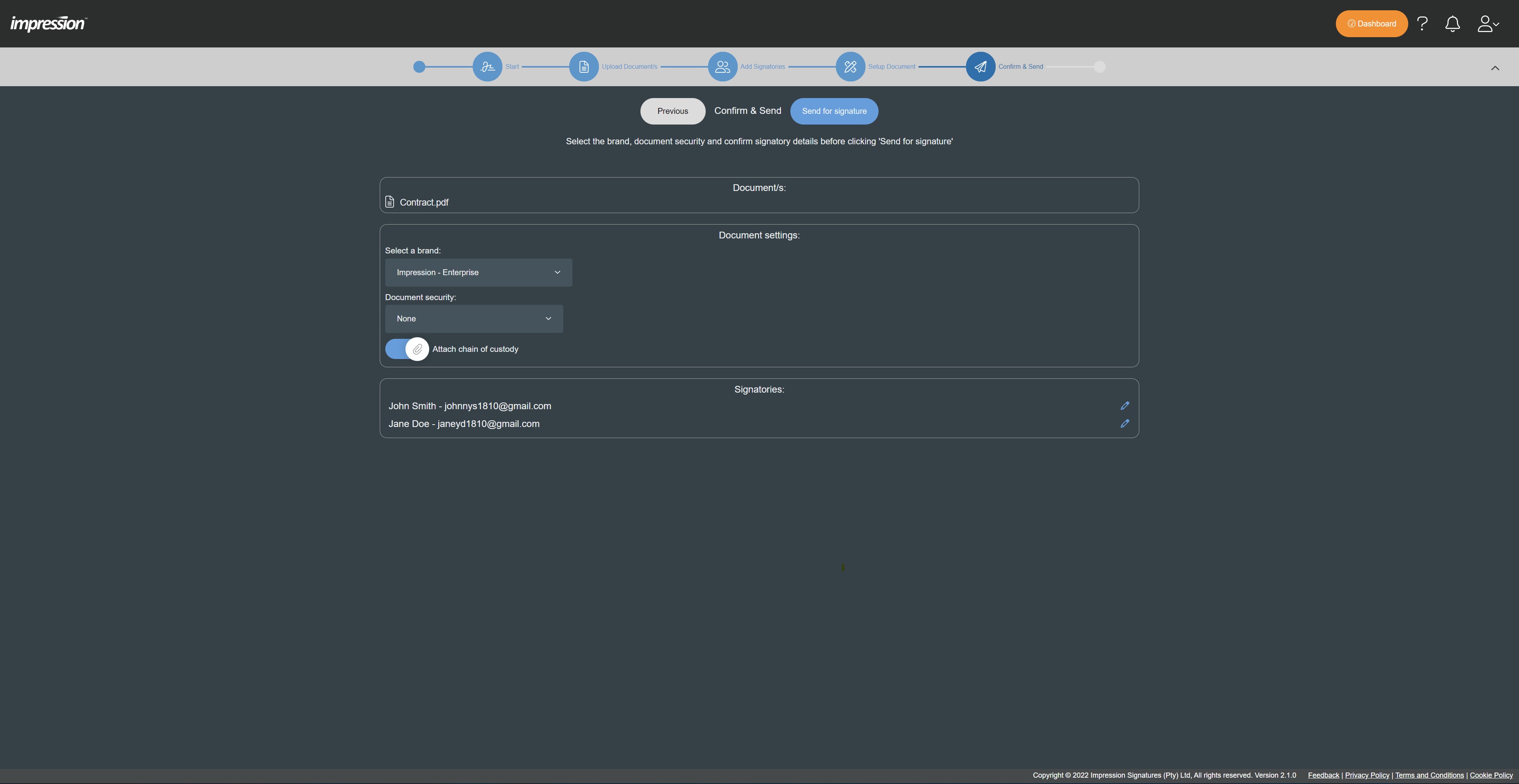Collapse the progress steps bar
This screenshot has width=1519, height=784.
[1495, 68]
